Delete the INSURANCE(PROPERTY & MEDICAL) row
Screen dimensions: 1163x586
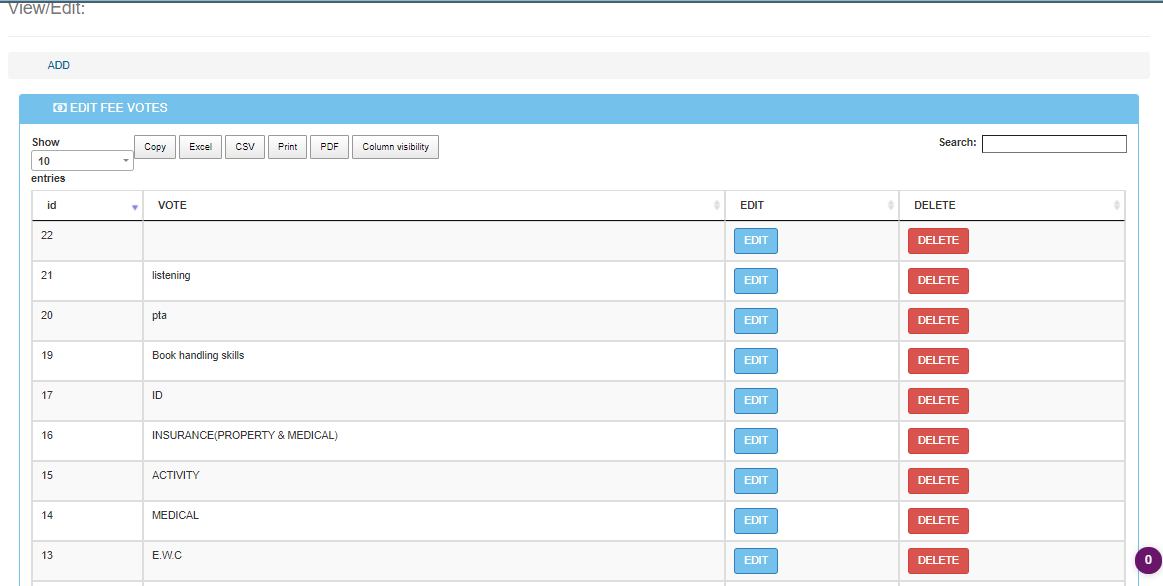(x=937, y=441)
